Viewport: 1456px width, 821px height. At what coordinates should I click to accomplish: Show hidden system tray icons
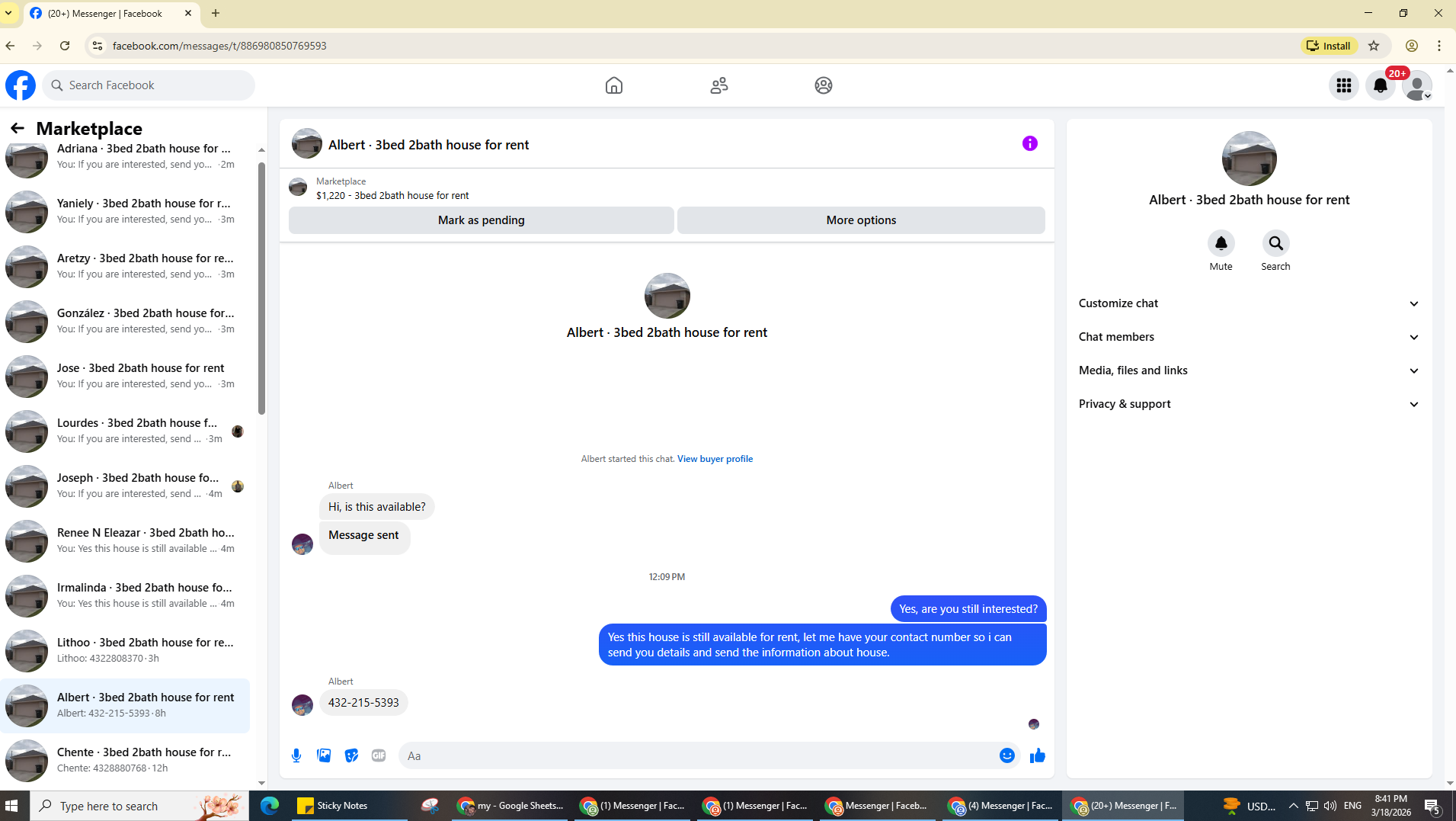click(1293, 806)
